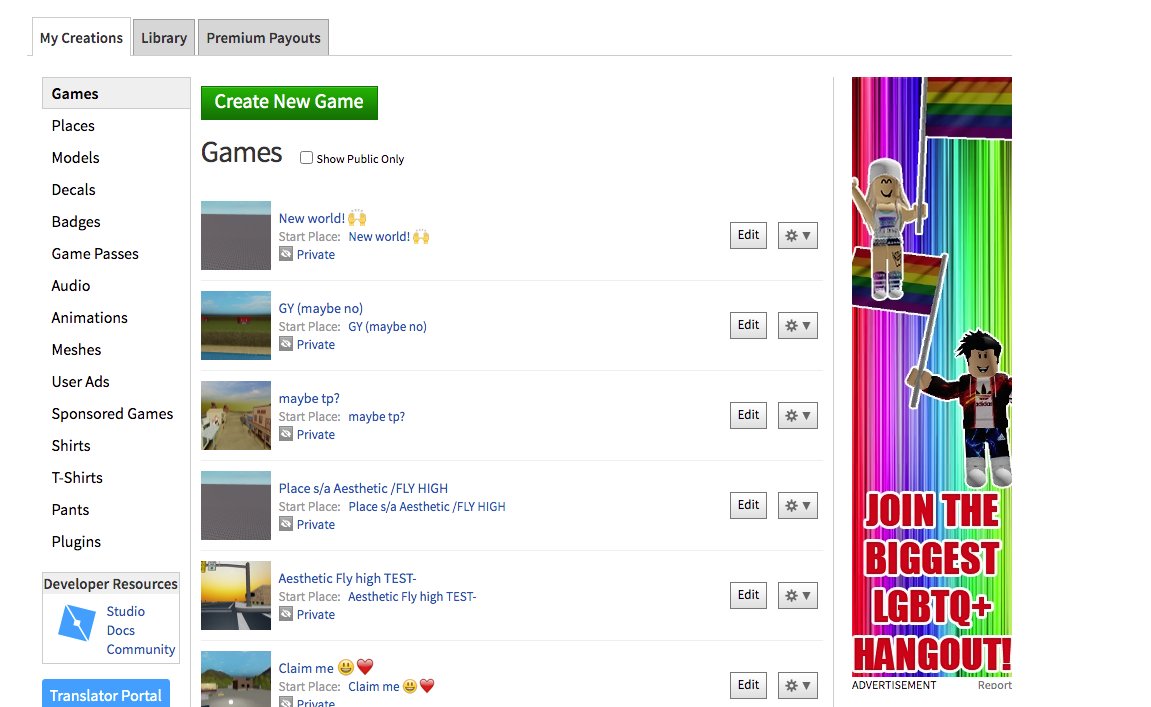Click private icon under Aesthetic Fly high TEST-

[x=286, y=614]
